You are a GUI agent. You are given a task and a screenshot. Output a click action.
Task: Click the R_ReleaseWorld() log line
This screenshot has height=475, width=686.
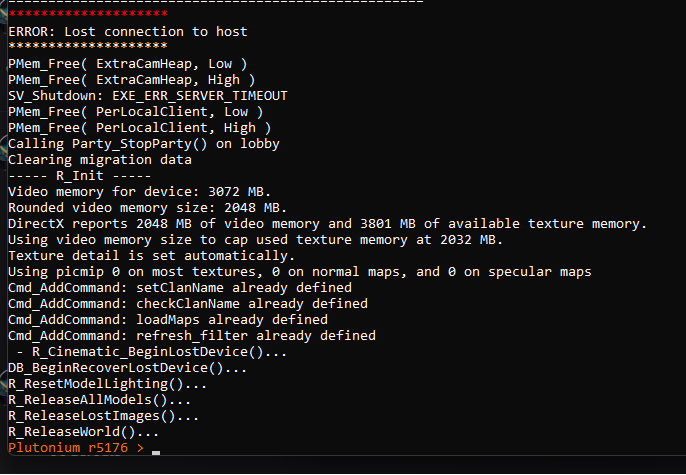click(83, 432)
